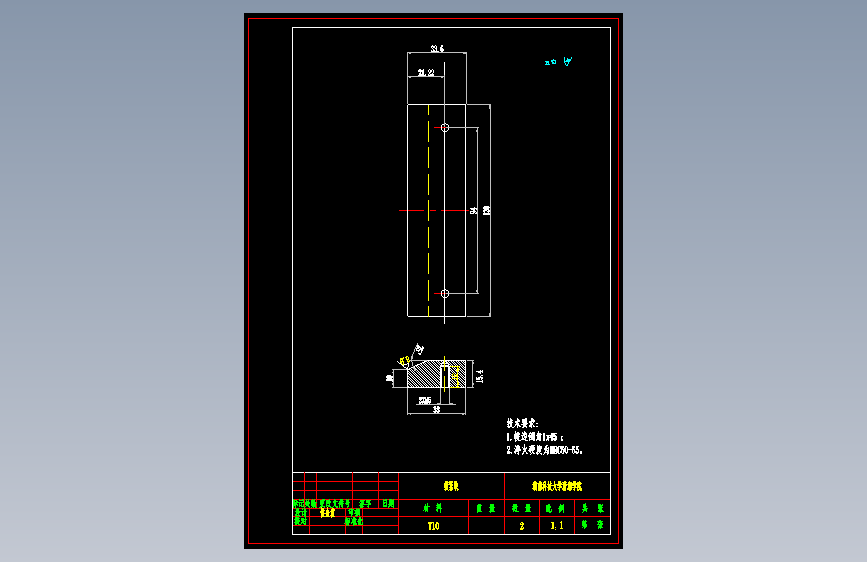The image size is (867, 562).
Task: Select the technical requirements heading text
Action: point(523,423)
